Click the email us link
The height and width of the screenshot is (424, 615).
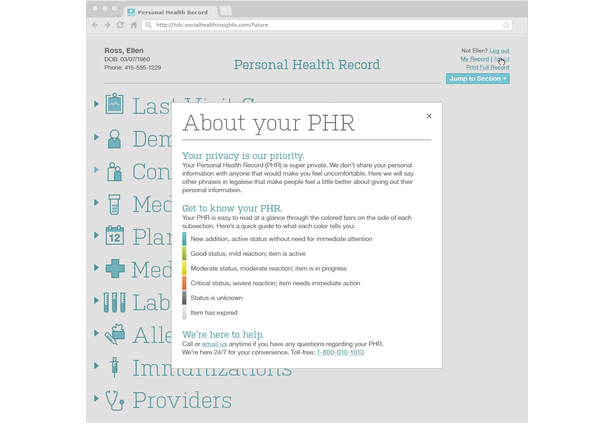[x=214, y=344]
